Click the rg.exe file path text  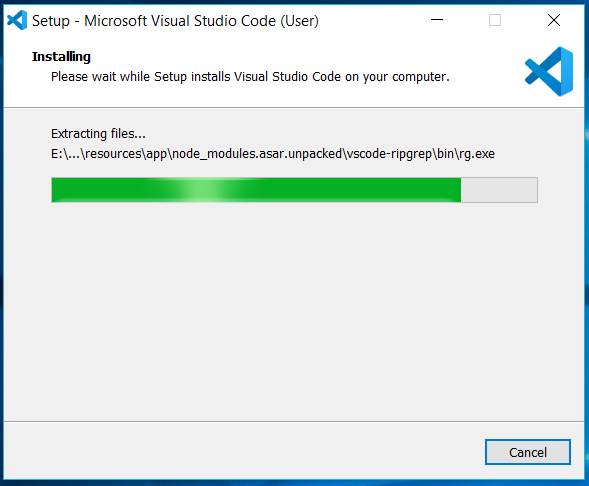[x=273, y=154]
